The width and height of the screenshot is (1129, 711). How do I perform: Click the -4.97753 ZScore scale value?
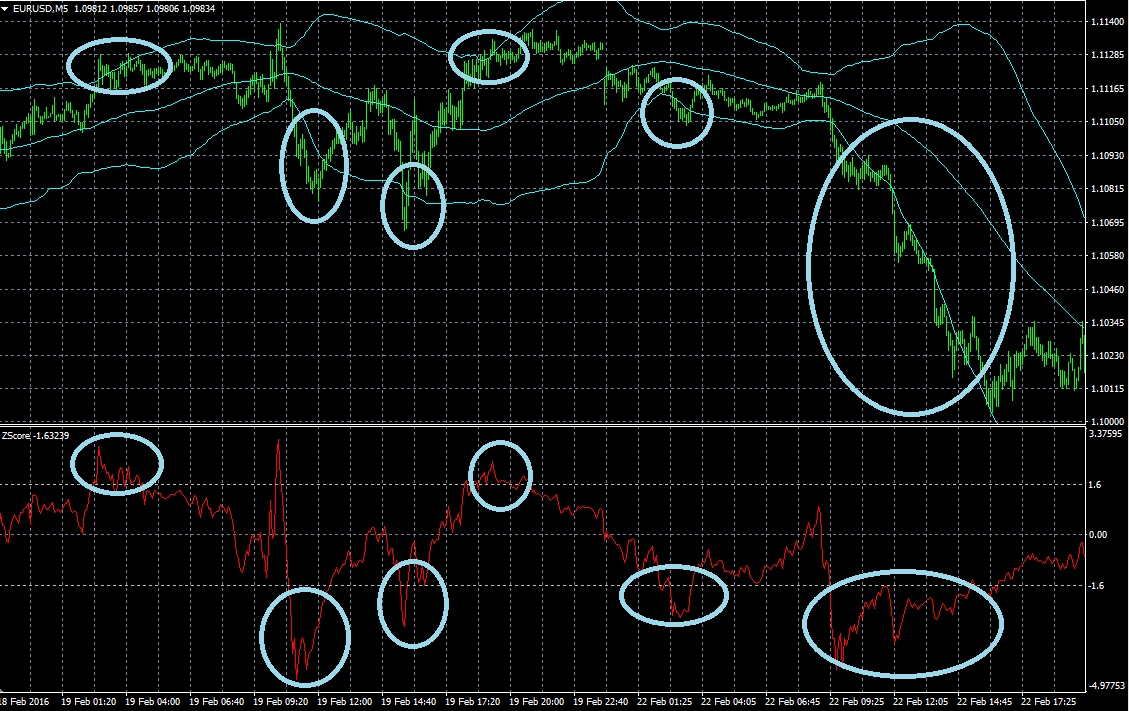click(1105, 685)
